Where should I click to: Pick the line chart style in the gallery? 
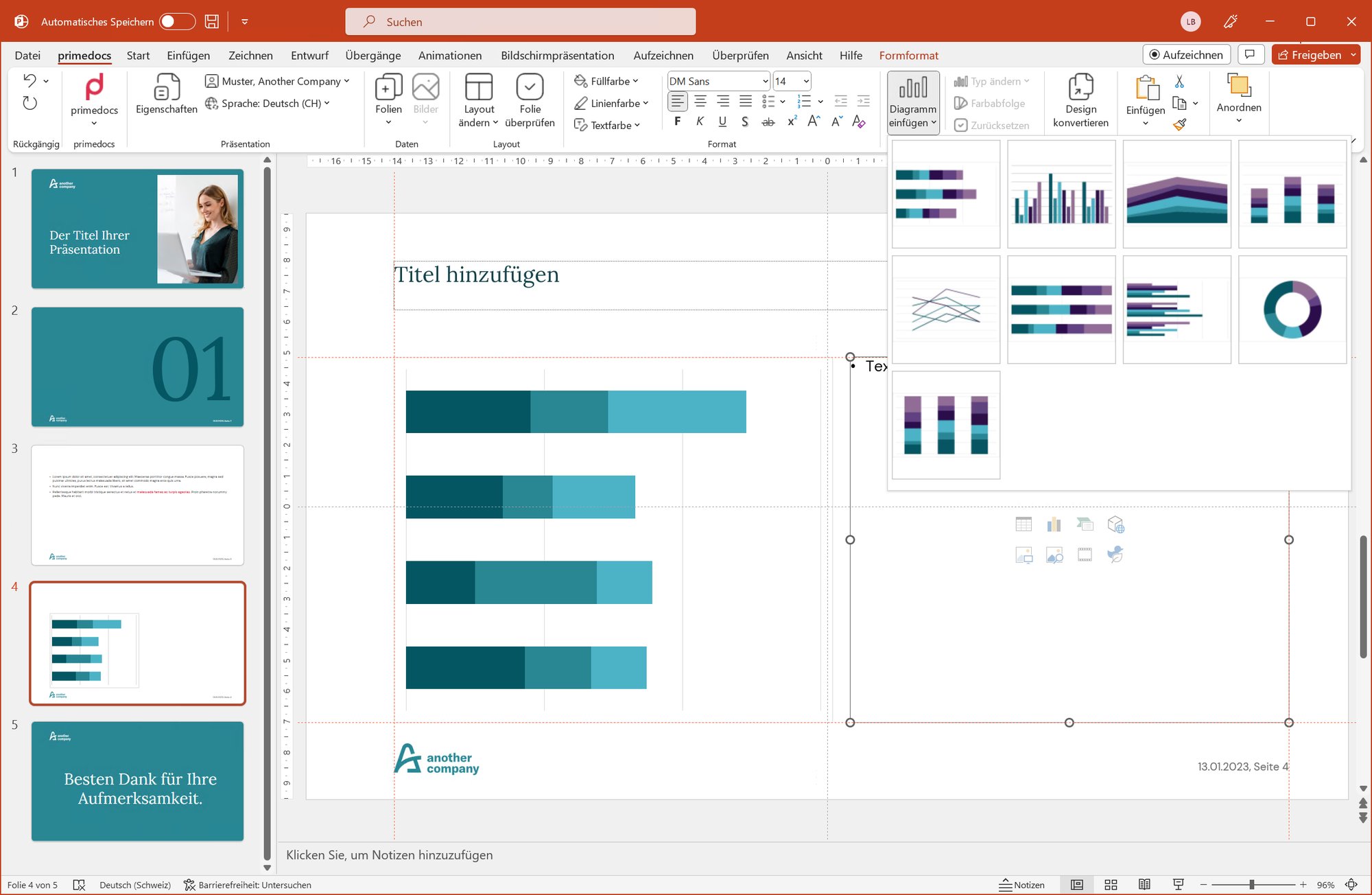point(946,310)
